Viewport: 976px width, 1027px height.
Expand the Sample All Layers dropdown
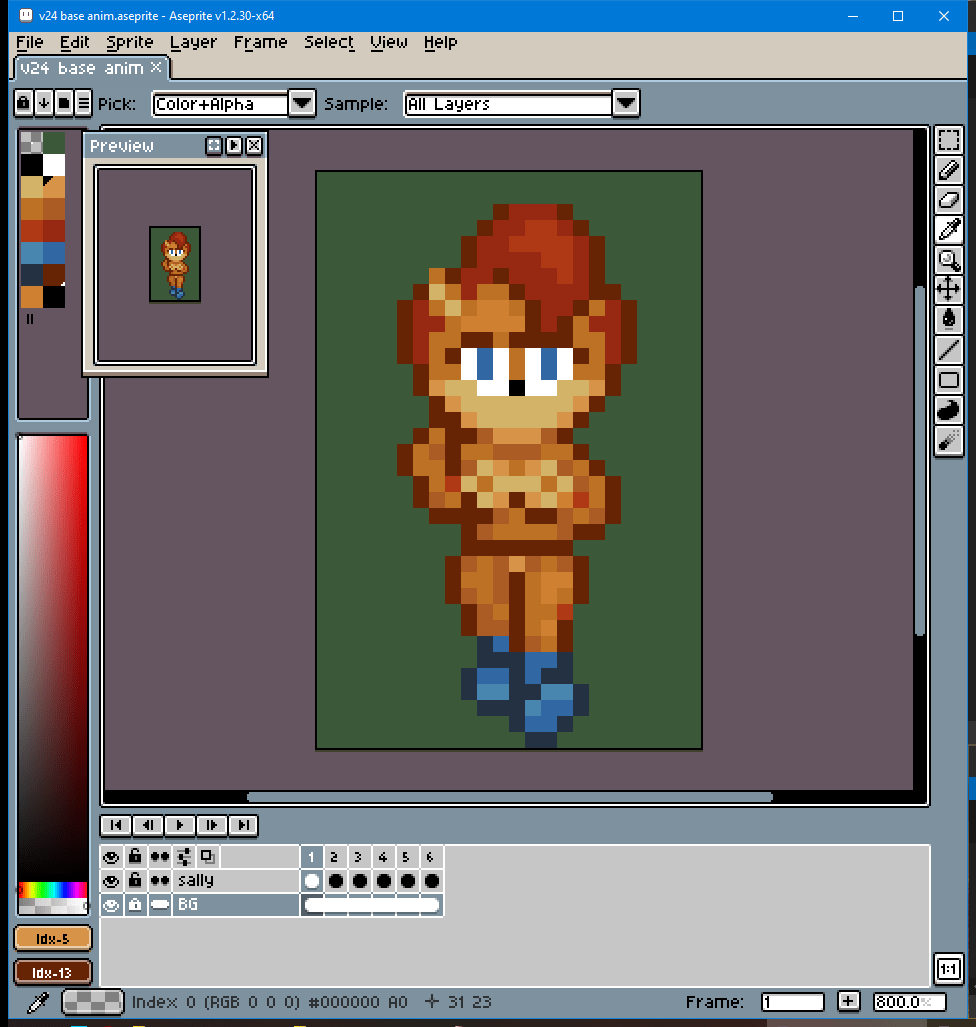[625, 103]
